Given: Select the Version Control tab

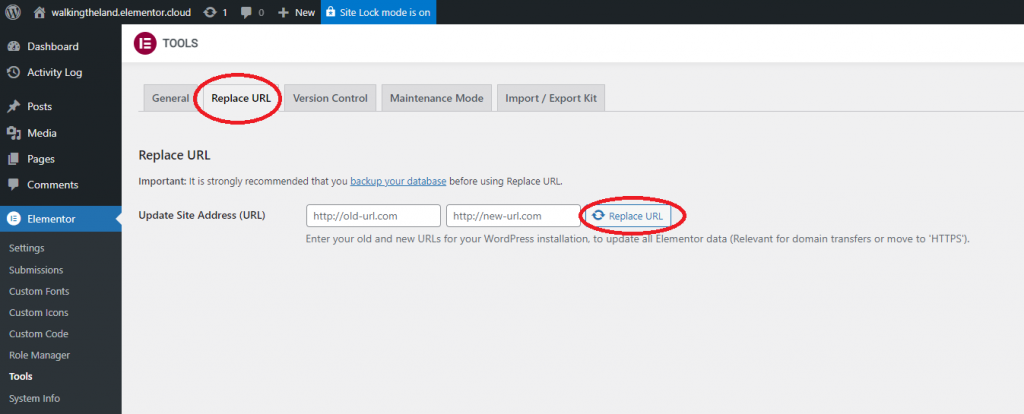Looking at the screenshot, I should point(329,98).
